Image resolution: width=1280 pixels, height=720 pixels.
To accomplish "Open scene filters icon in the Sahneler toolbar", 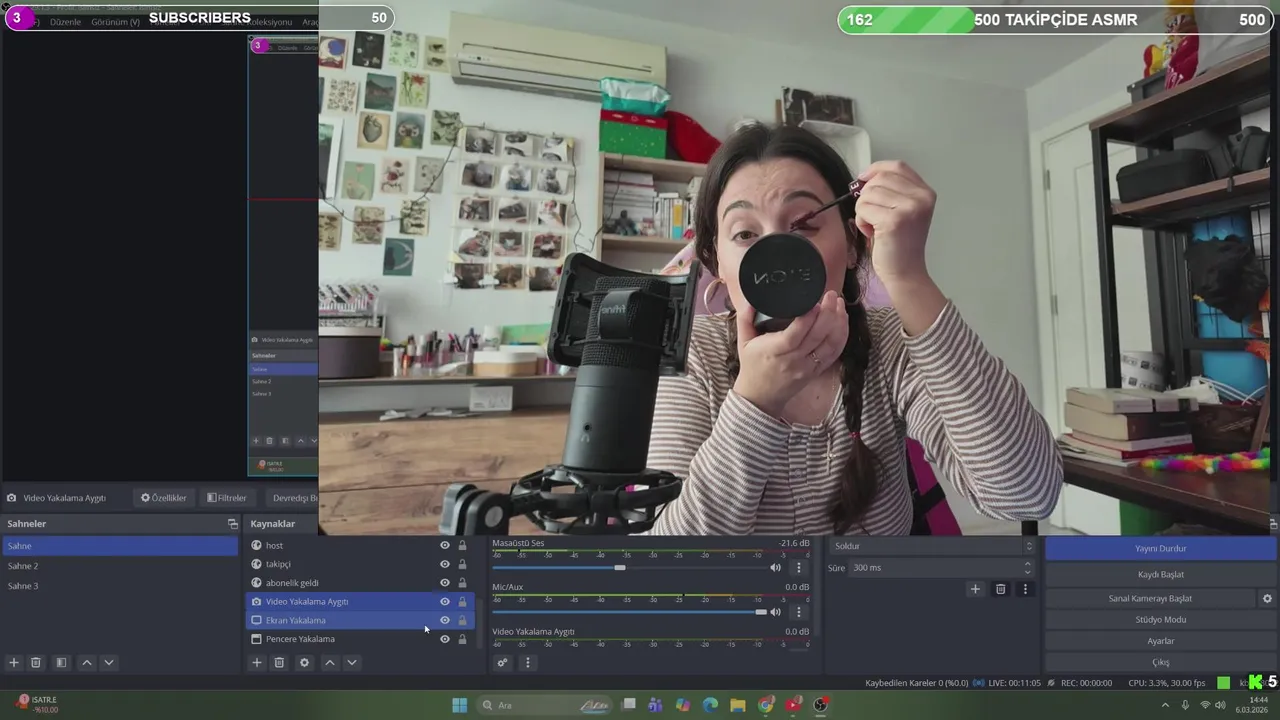I will click(61, 662).
